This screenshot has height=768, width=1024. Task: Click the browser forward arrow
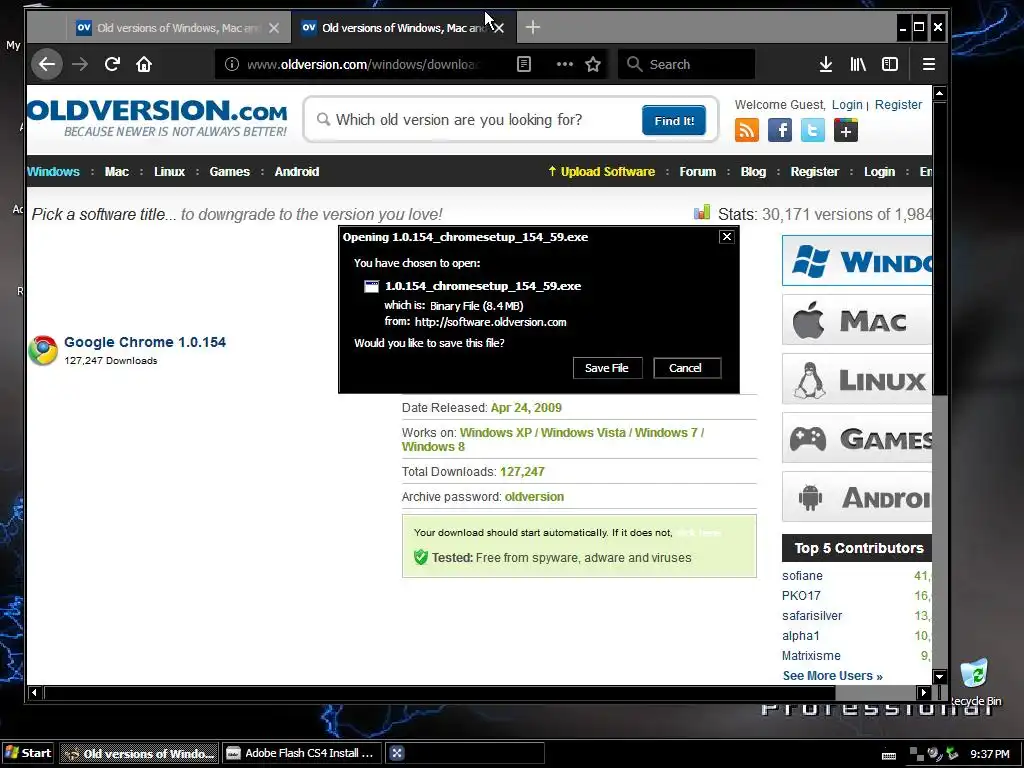tap(80, 64)
